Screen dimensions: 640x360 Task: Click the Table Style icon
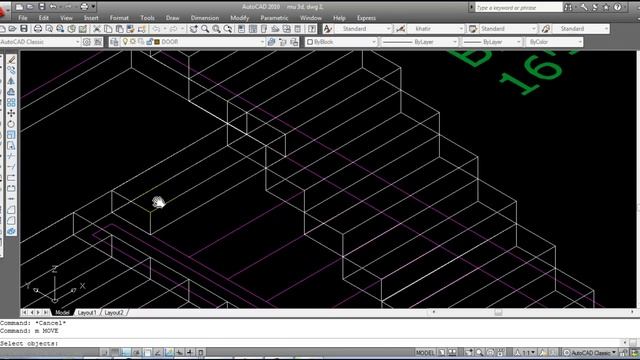point(473,29)
